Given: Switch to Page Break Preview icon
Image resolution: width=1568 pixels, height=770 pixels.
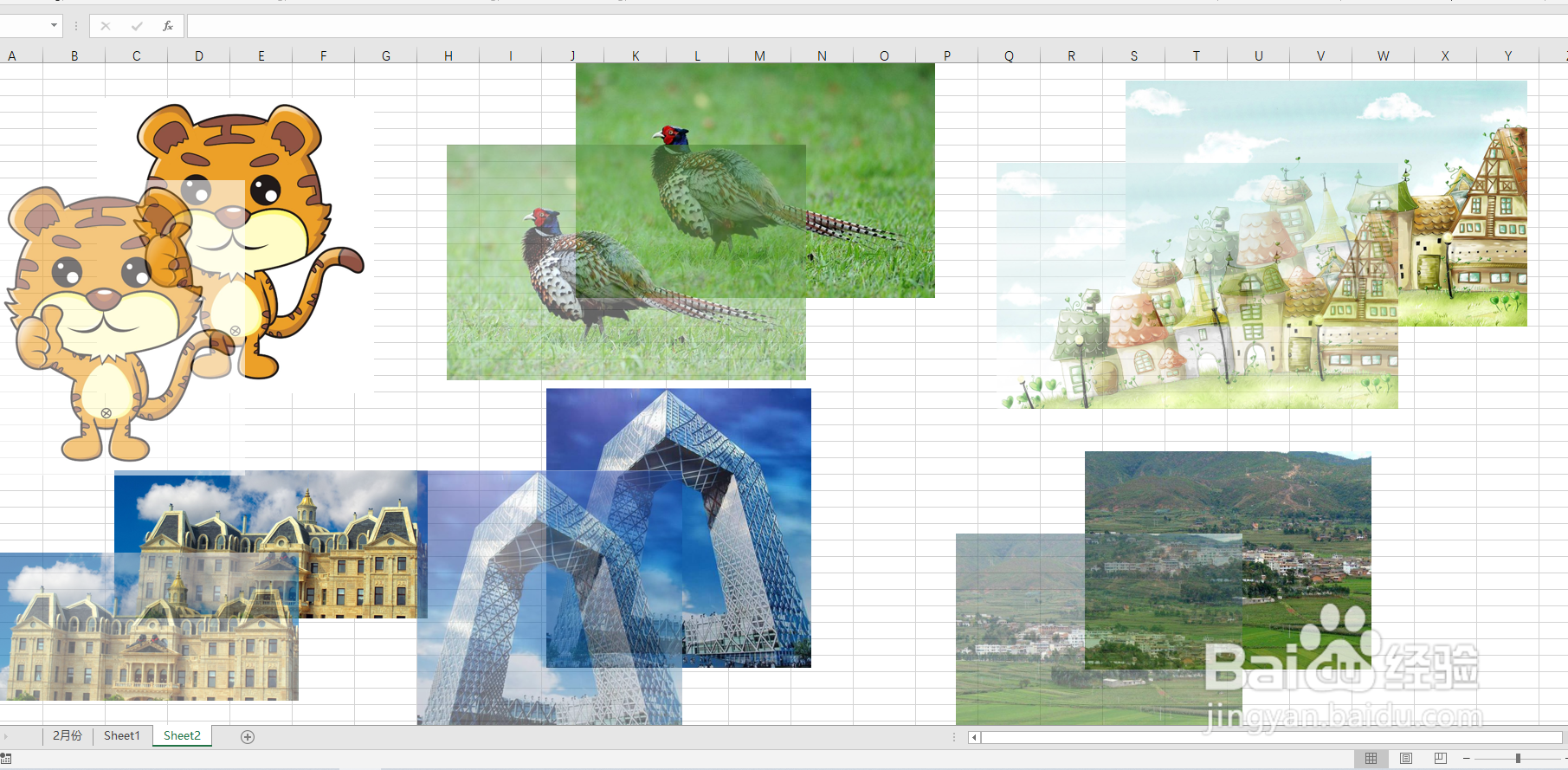Looking at the screenshot, I should tap(1441, 759).
